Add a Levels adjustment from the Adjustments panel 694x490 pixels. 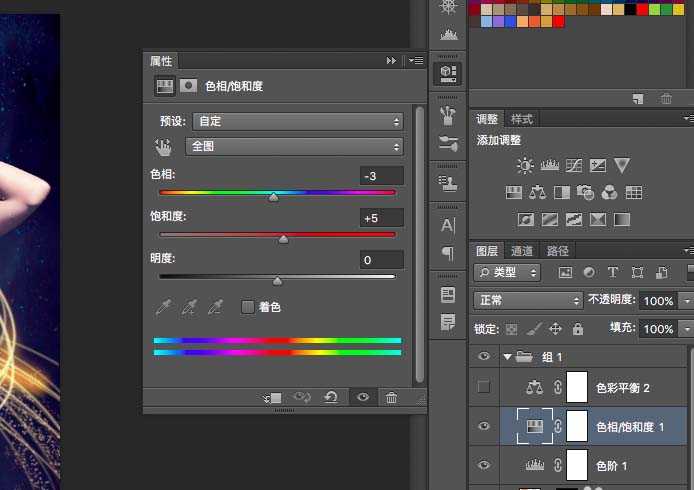549,165
